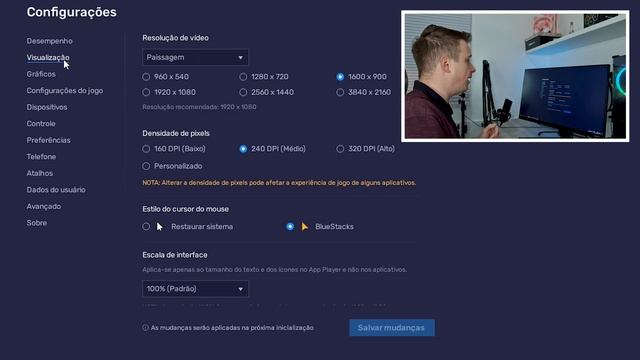This screenshot has width=640, height=360.
Task: Expand the 100% (Padrão) interface scale dropdown
Action: [195, 289]
